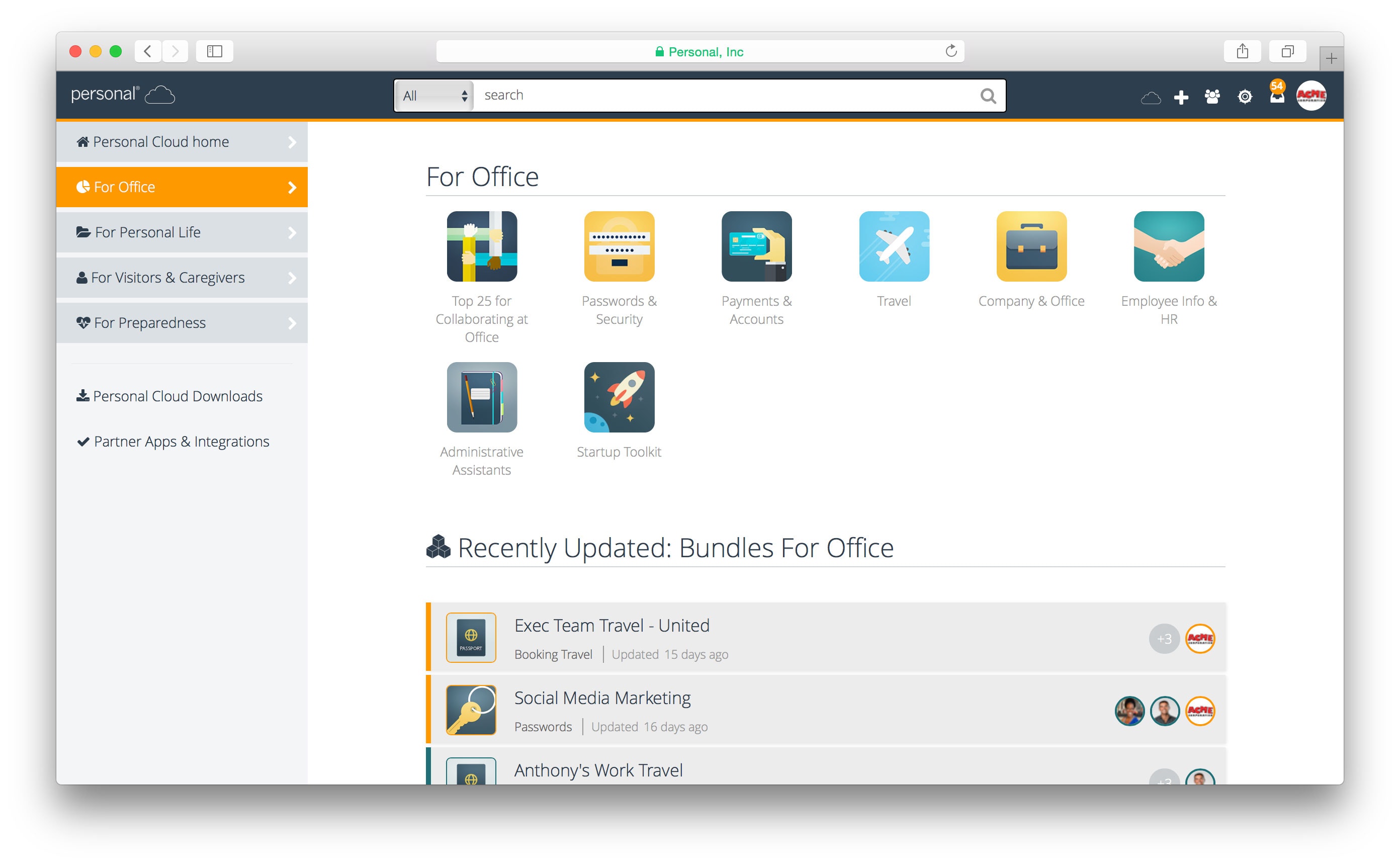Open the Passwords & Security category icon
Viewport: 1400px width, 865px height.
pyautogui.click(x=619, y=246)
